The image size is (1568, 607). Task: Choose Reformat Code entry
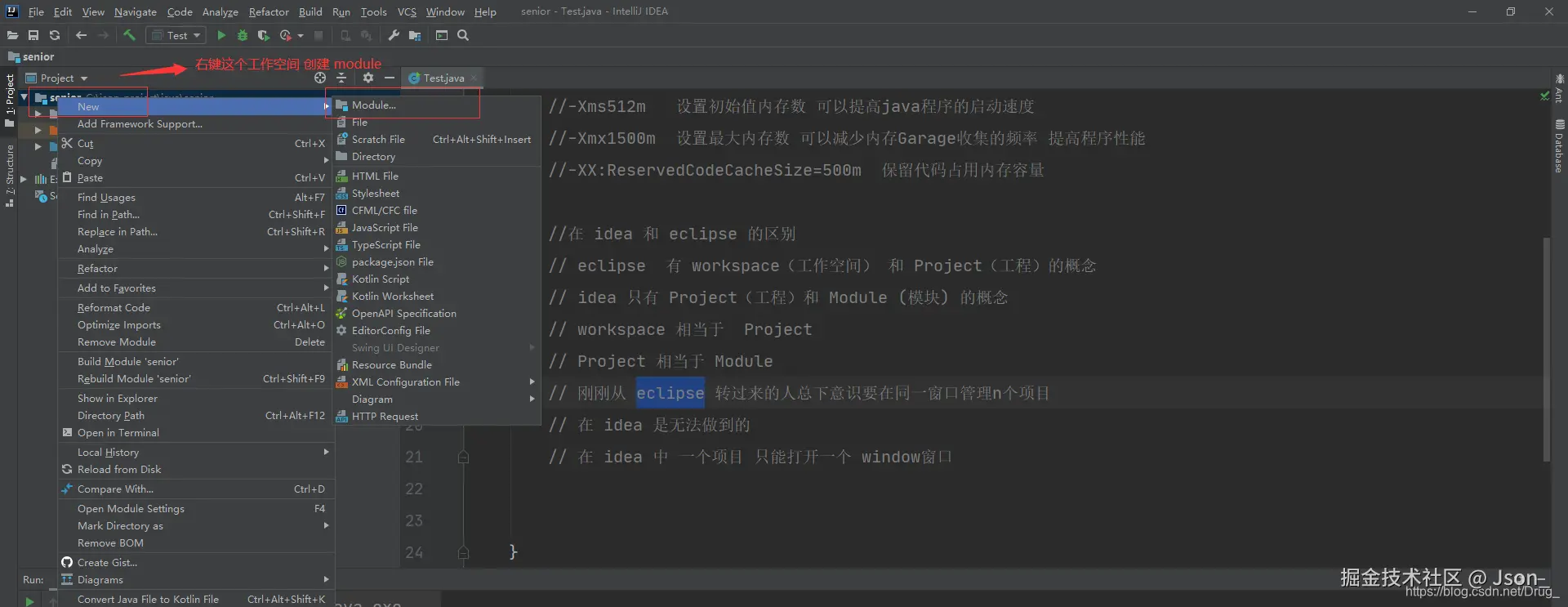195,307
